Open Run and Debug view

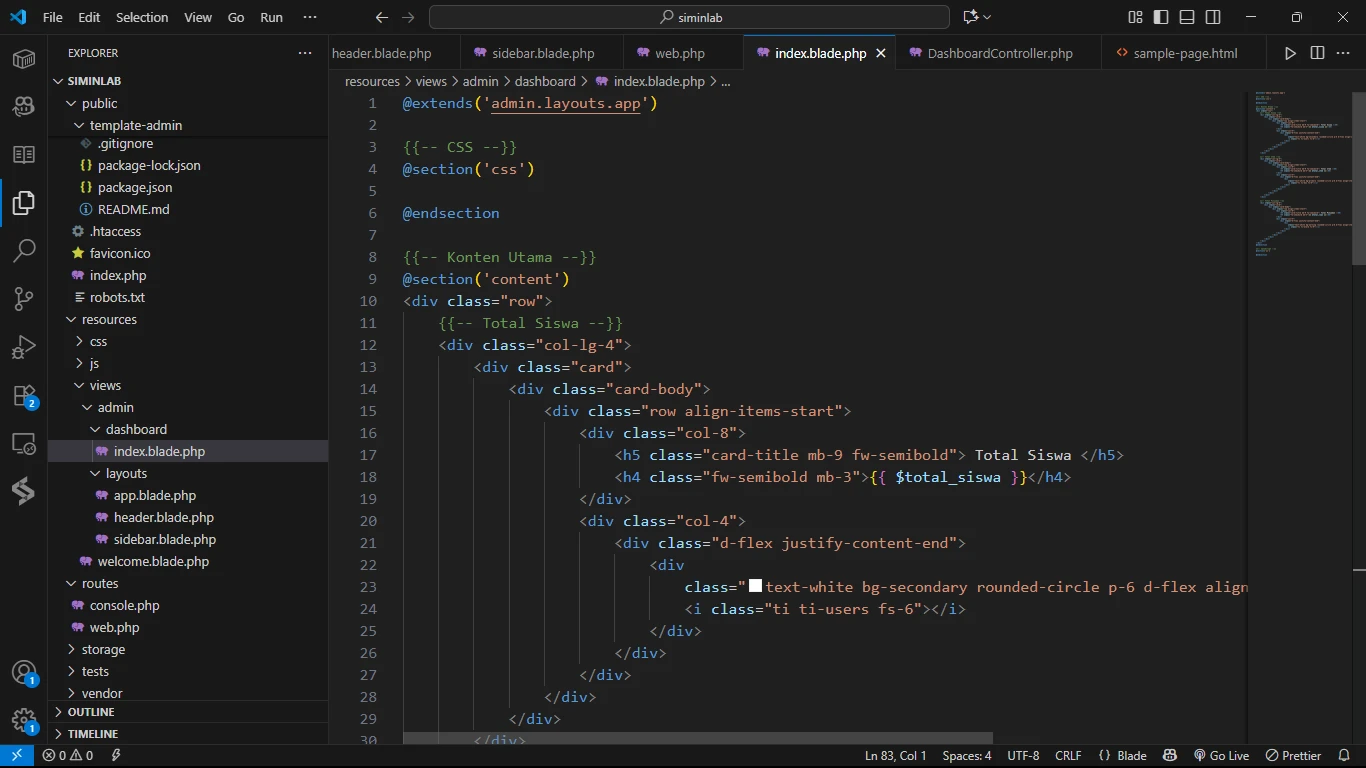24,347
